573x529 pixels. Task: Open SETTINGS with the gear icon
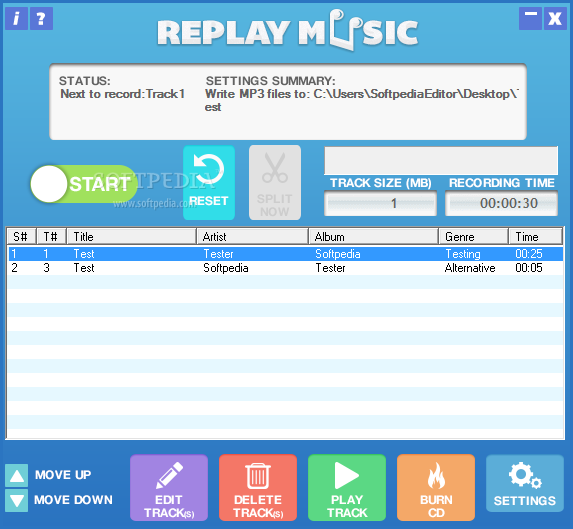(525, 483)
